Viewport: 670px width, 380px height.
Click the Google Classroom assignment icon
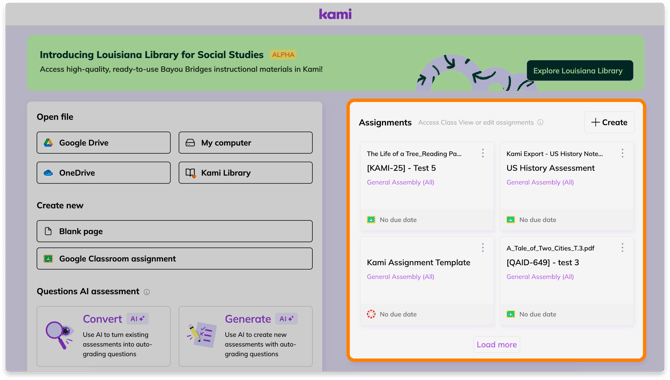pyautogui.click(x=48, y=259)
